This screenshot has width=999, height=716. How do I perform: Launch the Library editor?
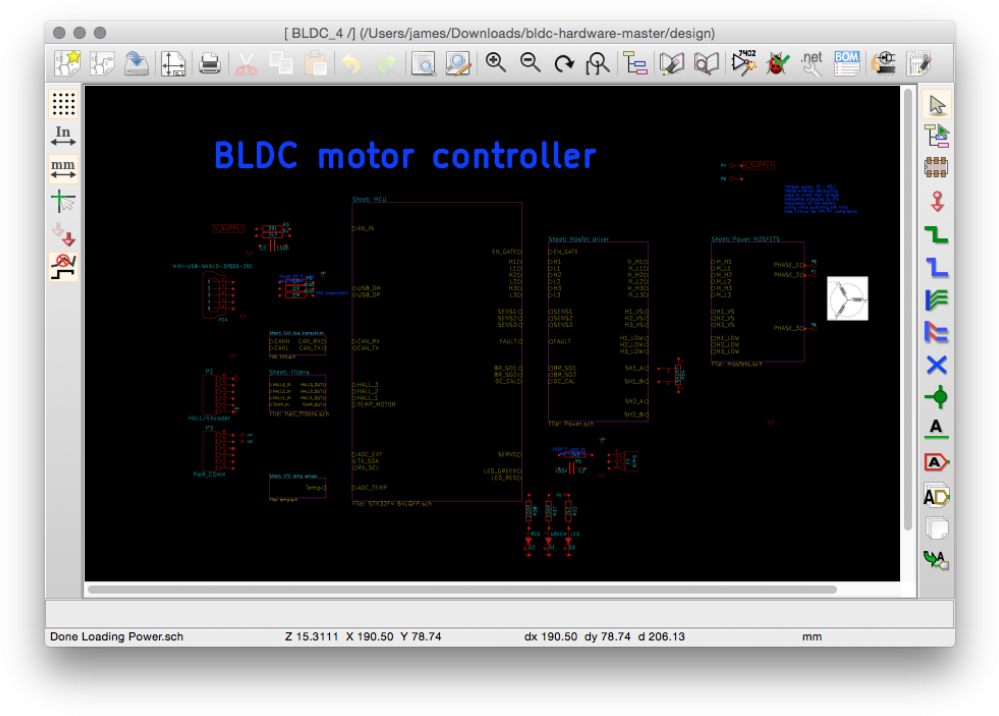click(672, 63)
